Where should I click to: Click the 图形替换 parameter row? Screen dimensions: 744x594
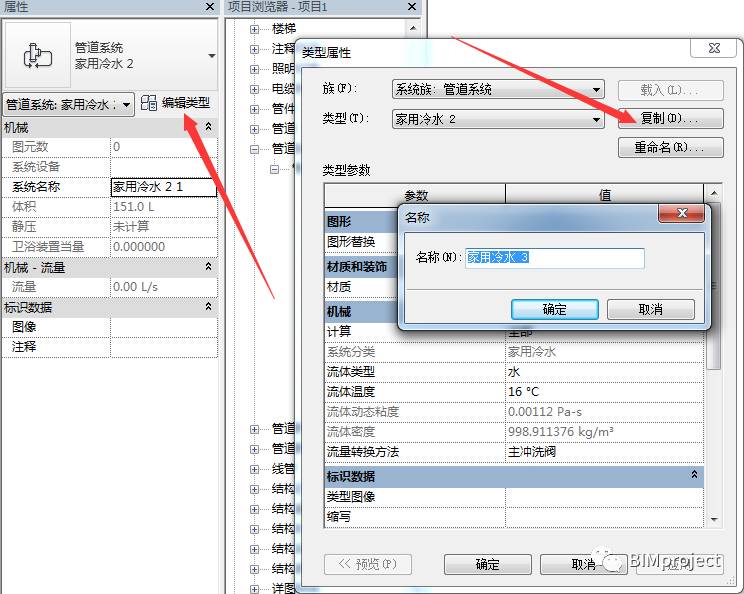pos(362,242)
